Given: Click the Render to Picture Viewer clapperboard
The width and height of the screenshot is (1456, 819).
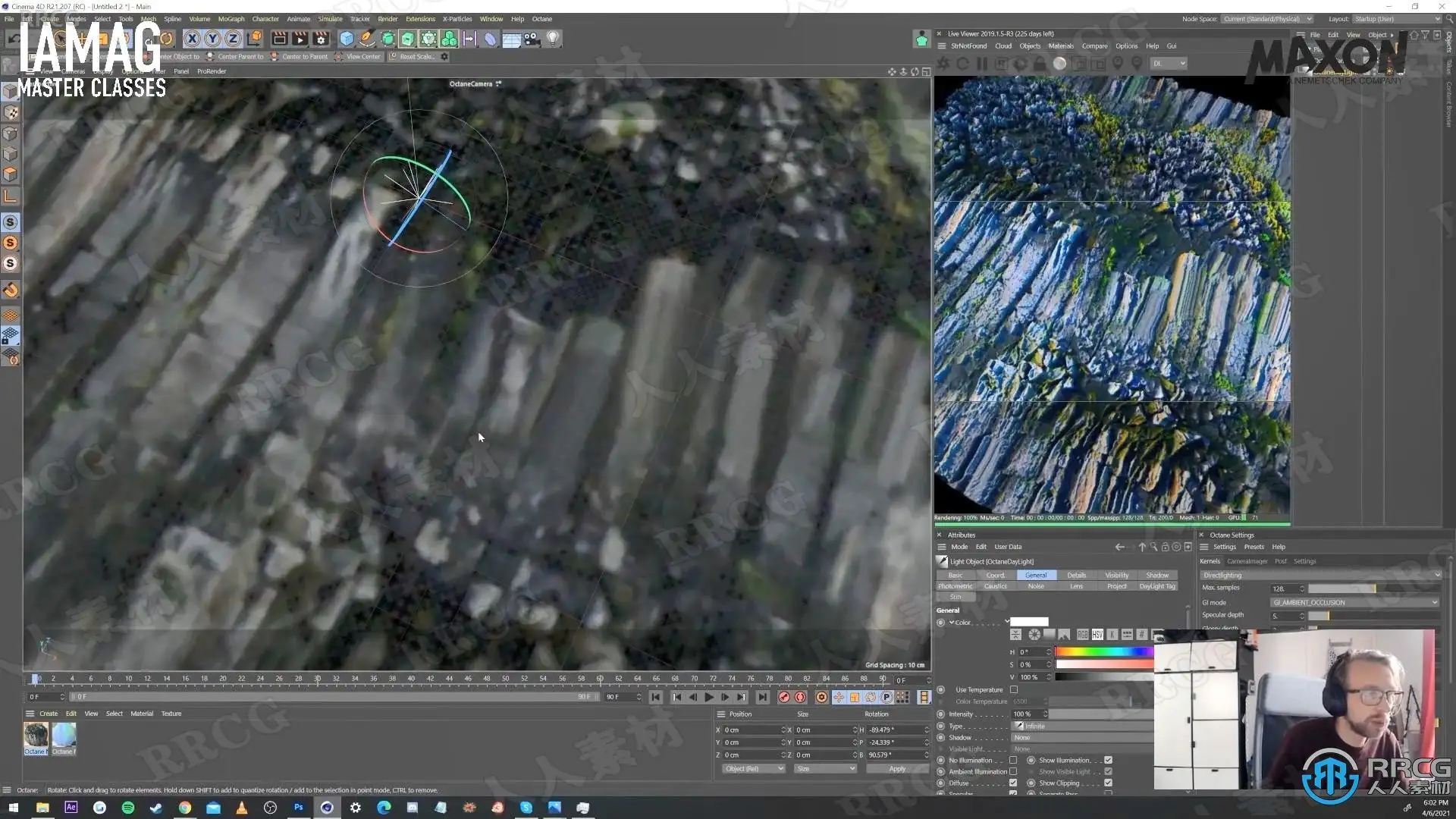Looking at the screenshot, I should click(x=300, y=39).
